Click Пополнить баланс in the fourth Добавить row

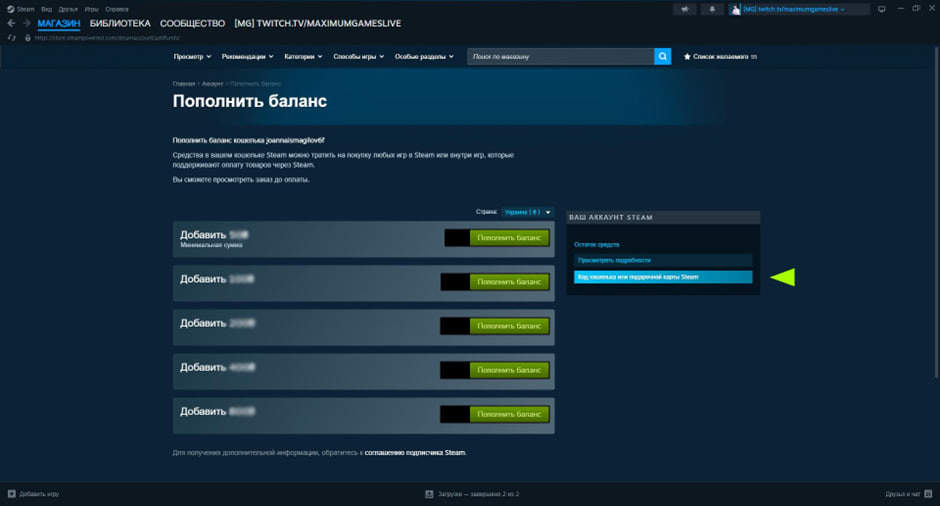click(x=509, y=370)
